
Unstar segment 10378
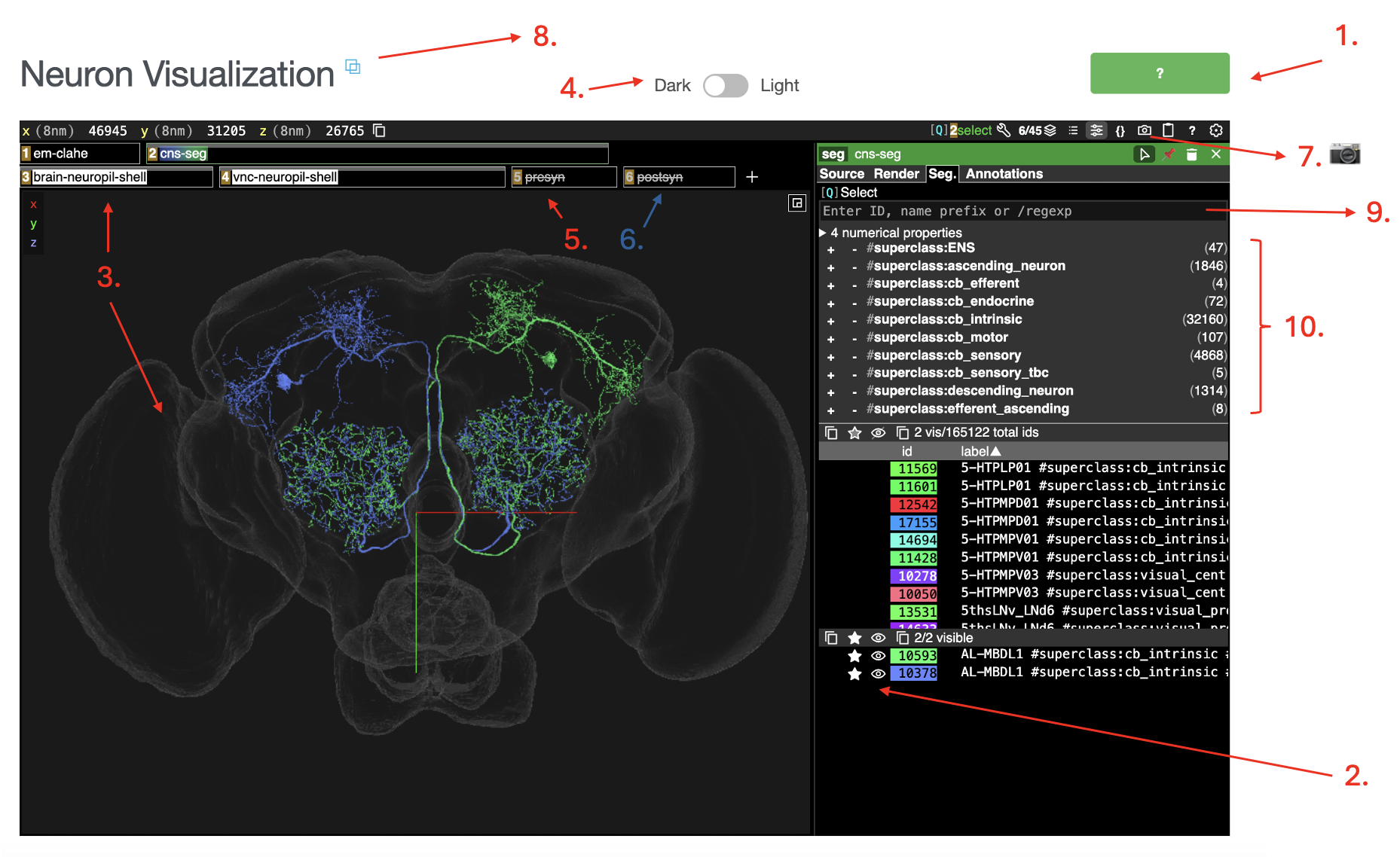854,673
